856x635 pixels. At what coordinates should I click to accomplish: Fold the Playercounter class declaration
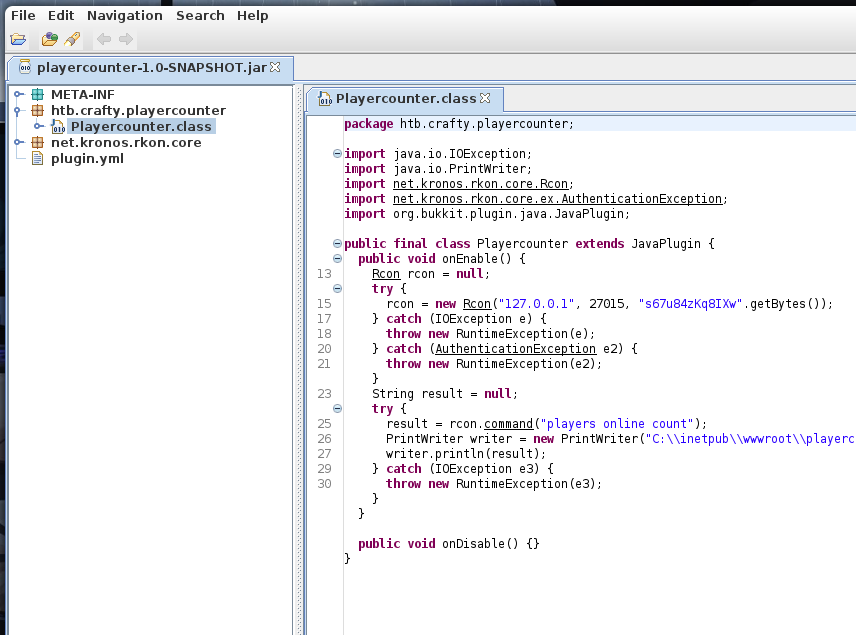(337, 244)
